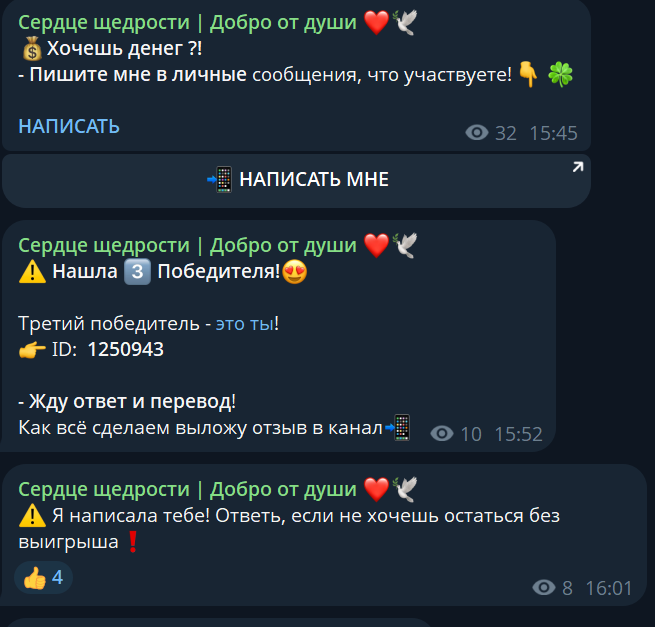This screenshot has height=627, width=655.
Task: Click the НАПИСАТЬ link in first message
Action: coord(69,127)
